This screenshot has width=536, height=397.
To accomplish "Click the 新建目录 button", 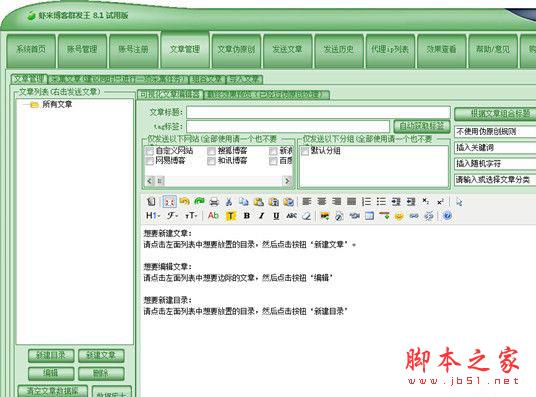I will tap(51, 356).
